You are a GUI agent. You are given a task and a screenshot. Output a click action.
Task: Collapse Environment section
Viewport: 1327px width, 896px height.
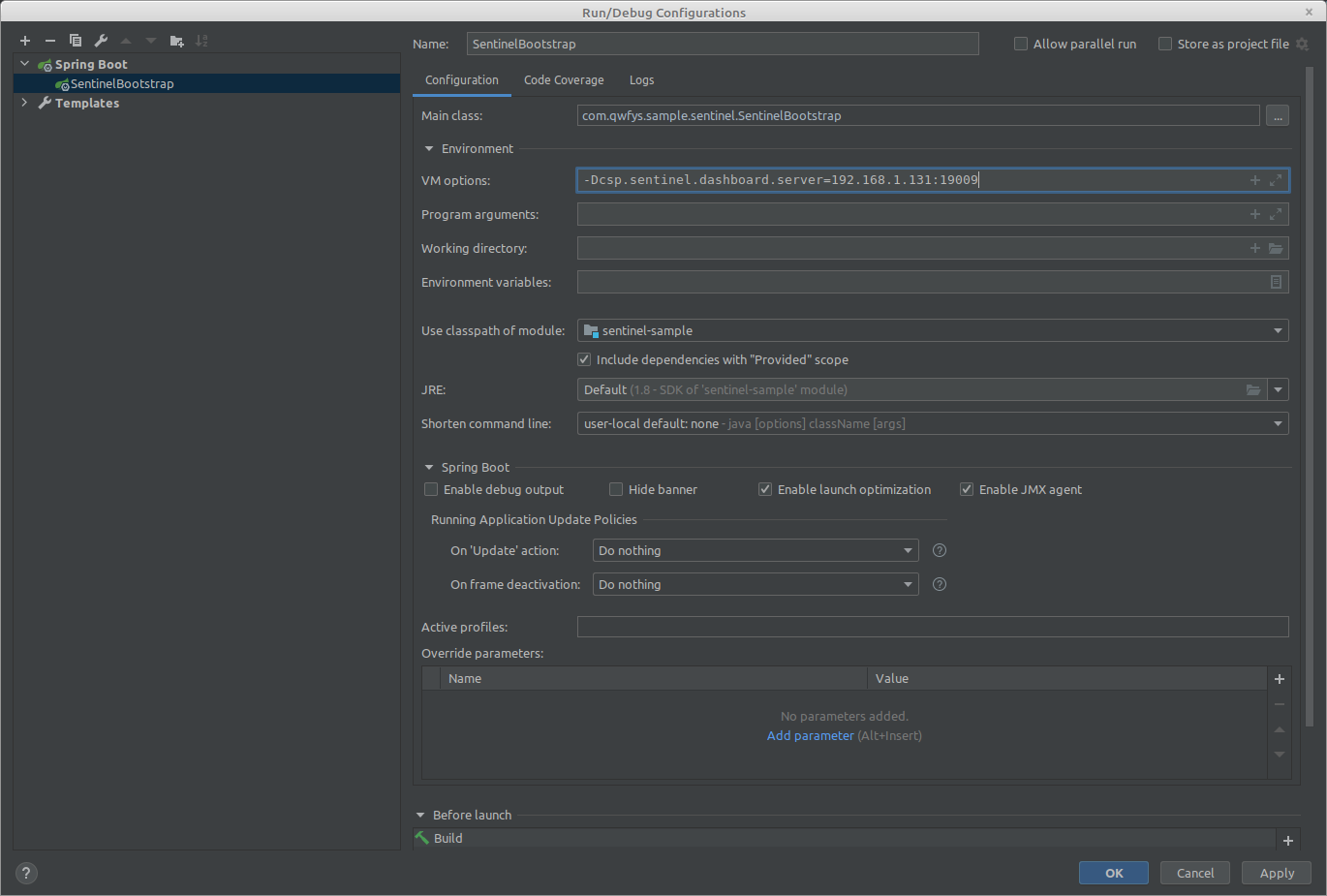pyautogui.click(x=429, y=148)
